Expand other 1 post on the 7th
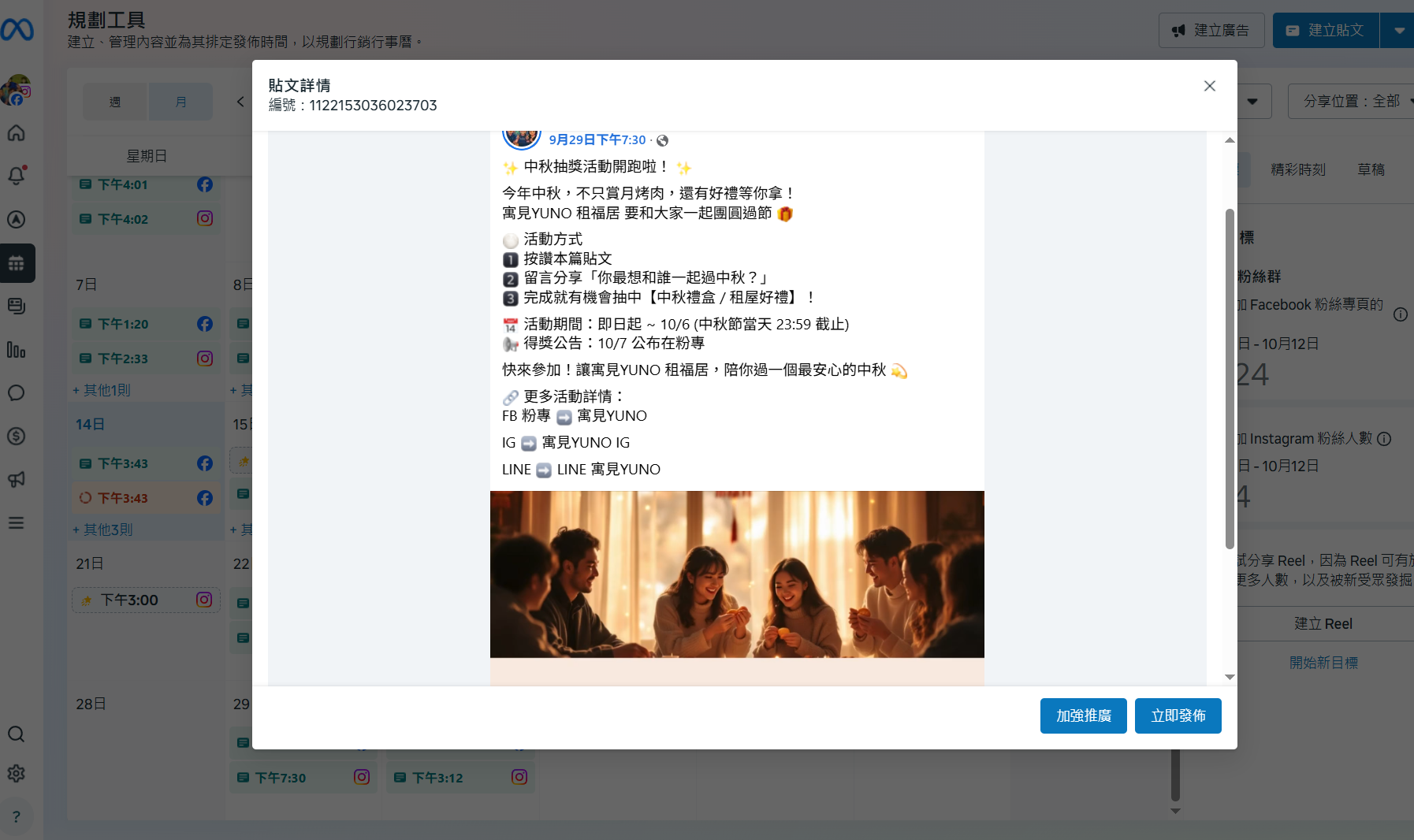Screen dimensions: 1414x840 click(102, 390)
